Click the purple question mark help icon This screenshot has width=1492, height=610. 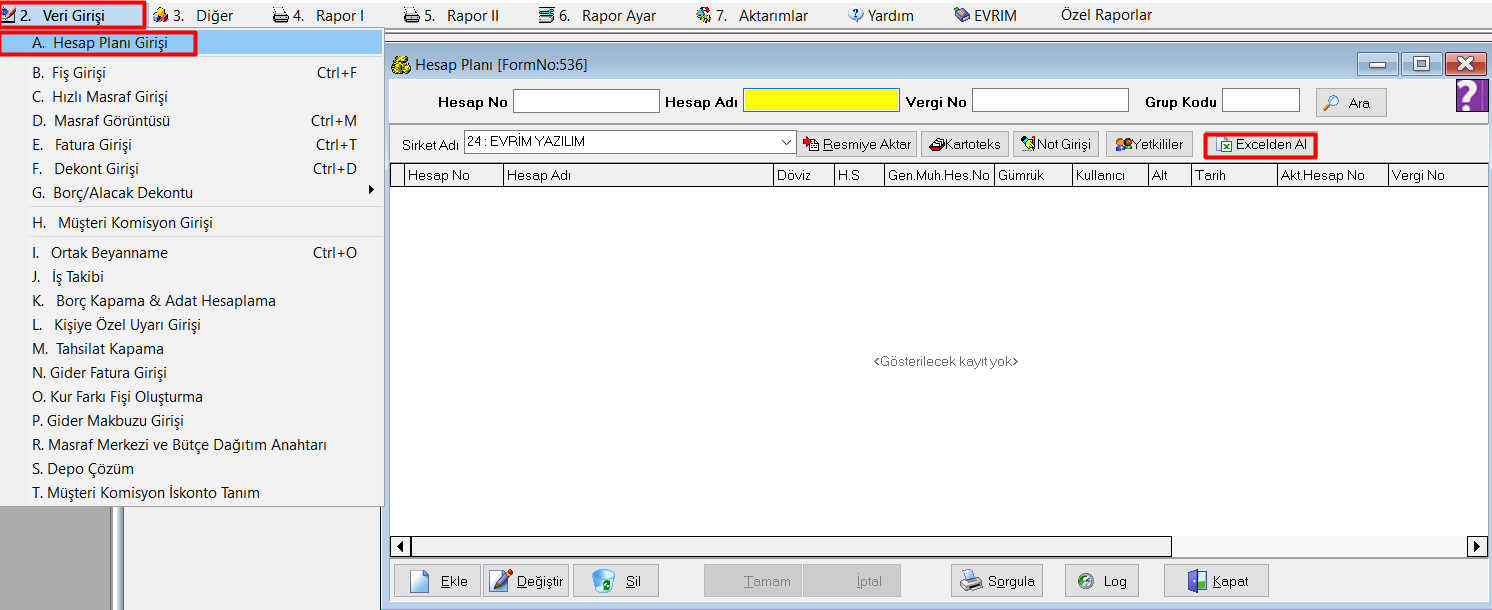pyautogui.click(x=1470, y=97)
